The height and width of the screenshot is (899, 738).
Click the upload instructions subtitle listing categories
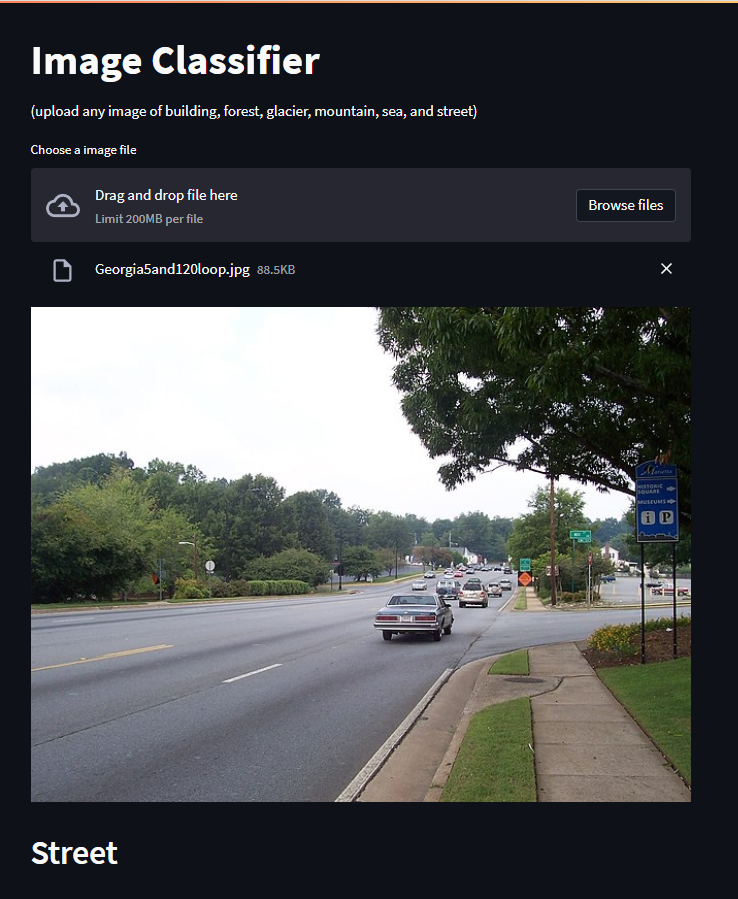click(253, 111)
